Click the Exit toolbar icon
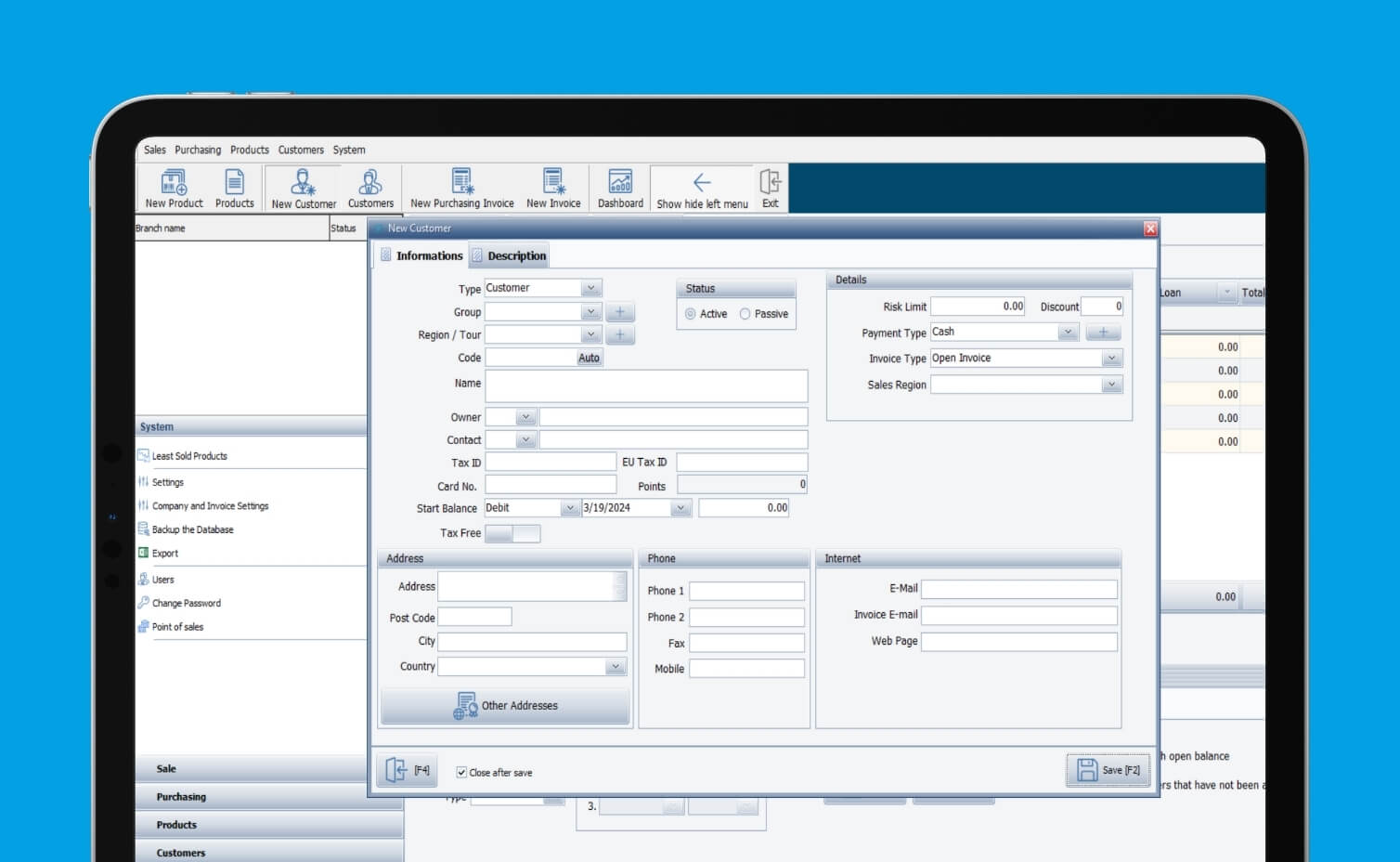1400x862 pixels. click(771, 189)
